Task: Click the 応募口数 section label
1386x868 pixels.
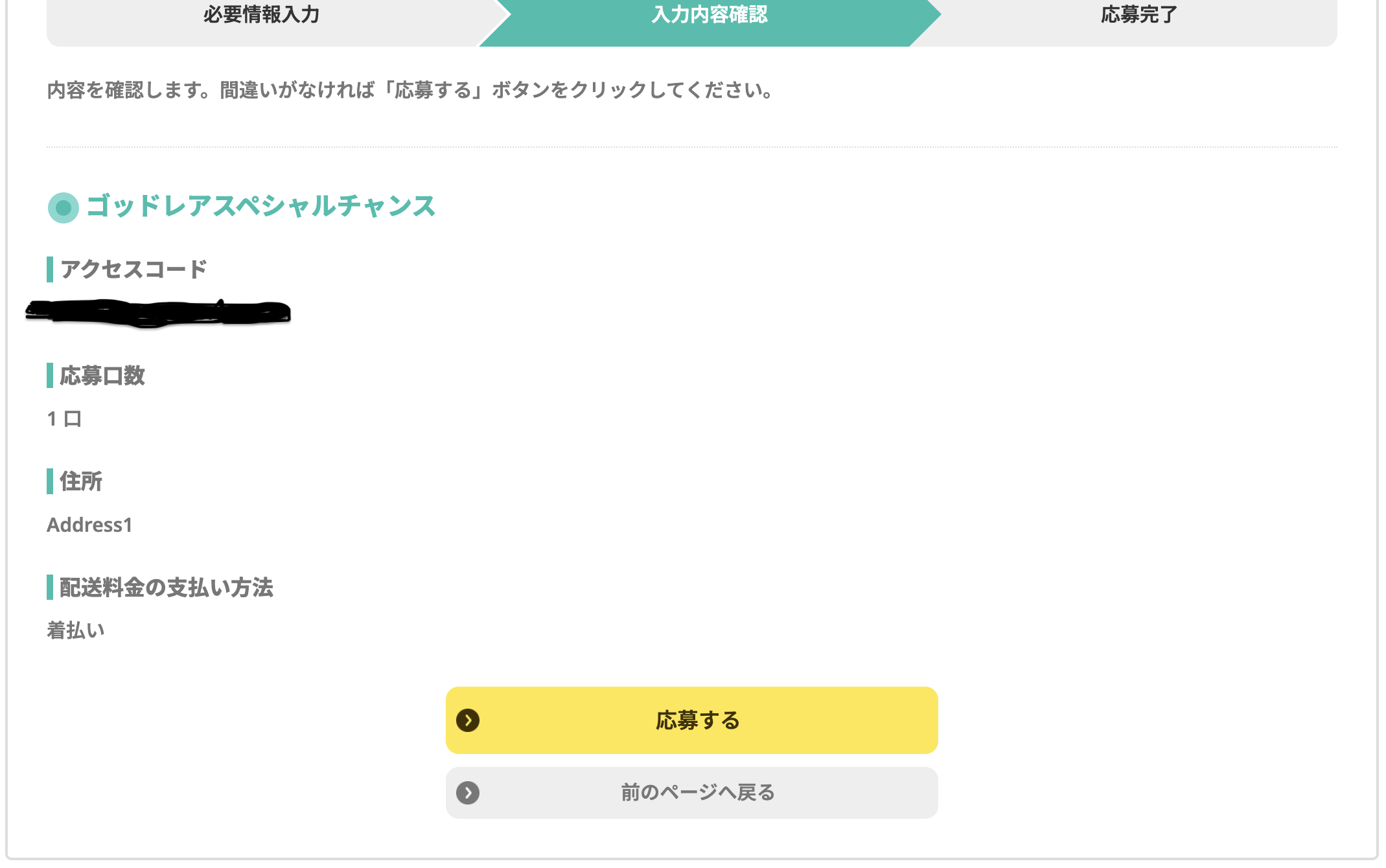Action: pos(102,376)
